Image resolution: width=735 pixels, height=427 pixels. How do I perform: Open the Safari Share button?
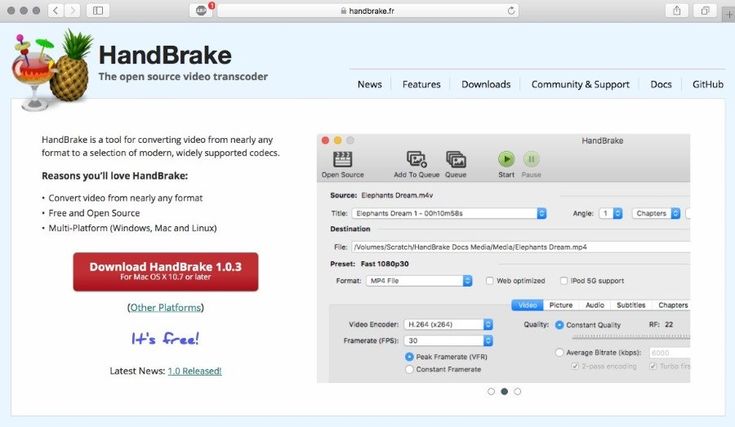click(x=677, y=10)
